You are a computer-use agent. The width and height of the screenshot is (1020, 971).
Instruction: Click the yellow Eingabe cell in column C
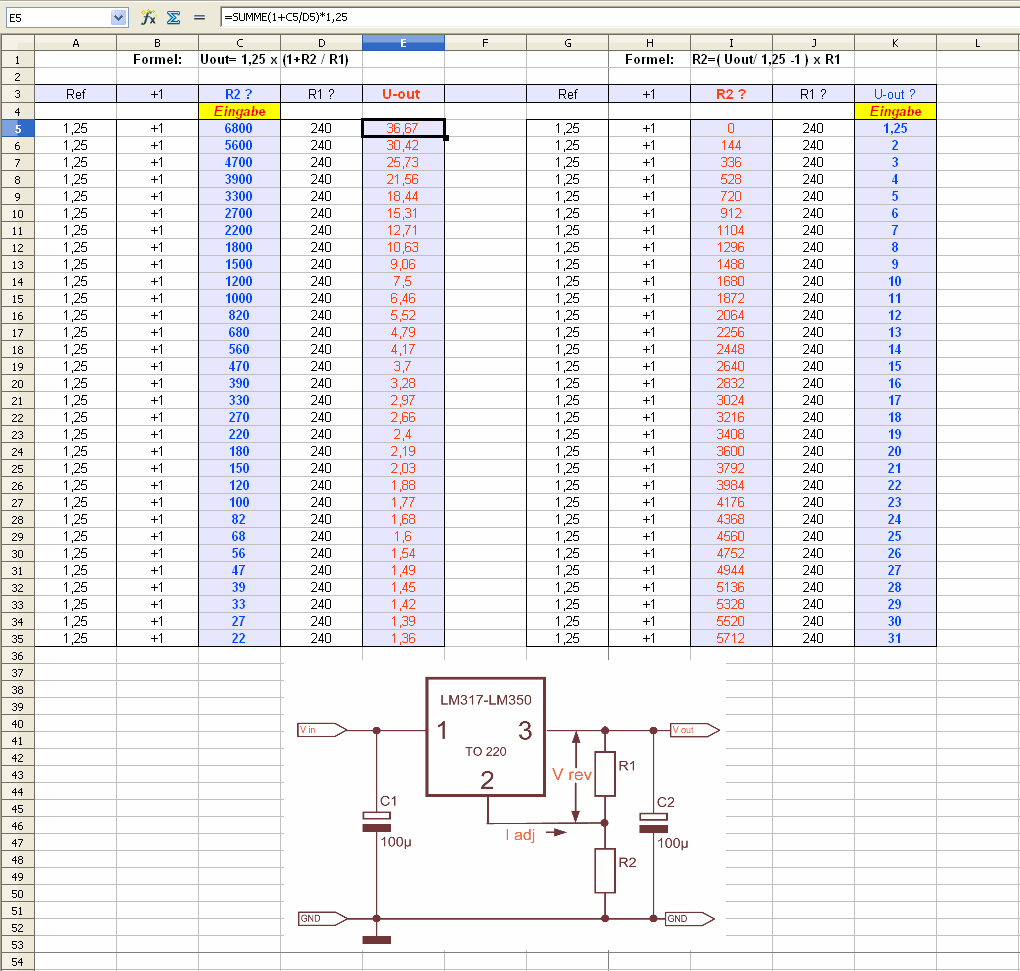[x=239, y=111]
